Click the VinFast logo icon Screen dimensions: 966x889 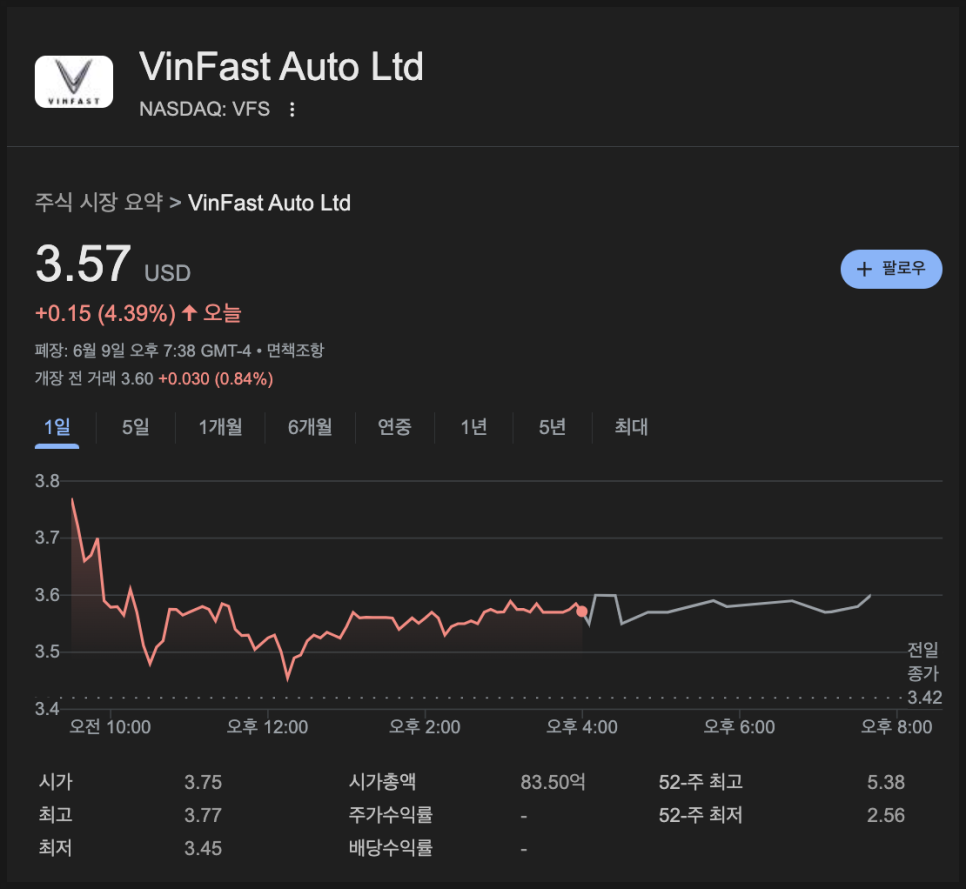[74, 82]
